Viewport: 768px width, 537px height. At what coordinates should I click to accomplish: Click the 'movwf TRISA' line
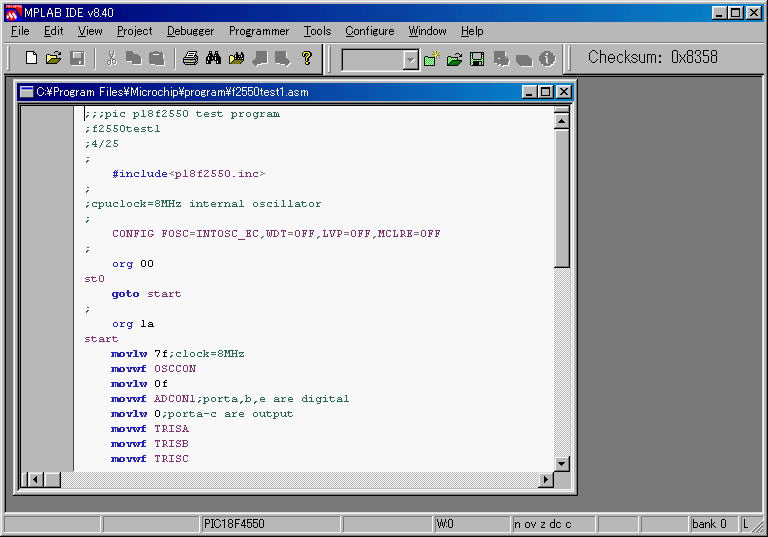[150, 429]
